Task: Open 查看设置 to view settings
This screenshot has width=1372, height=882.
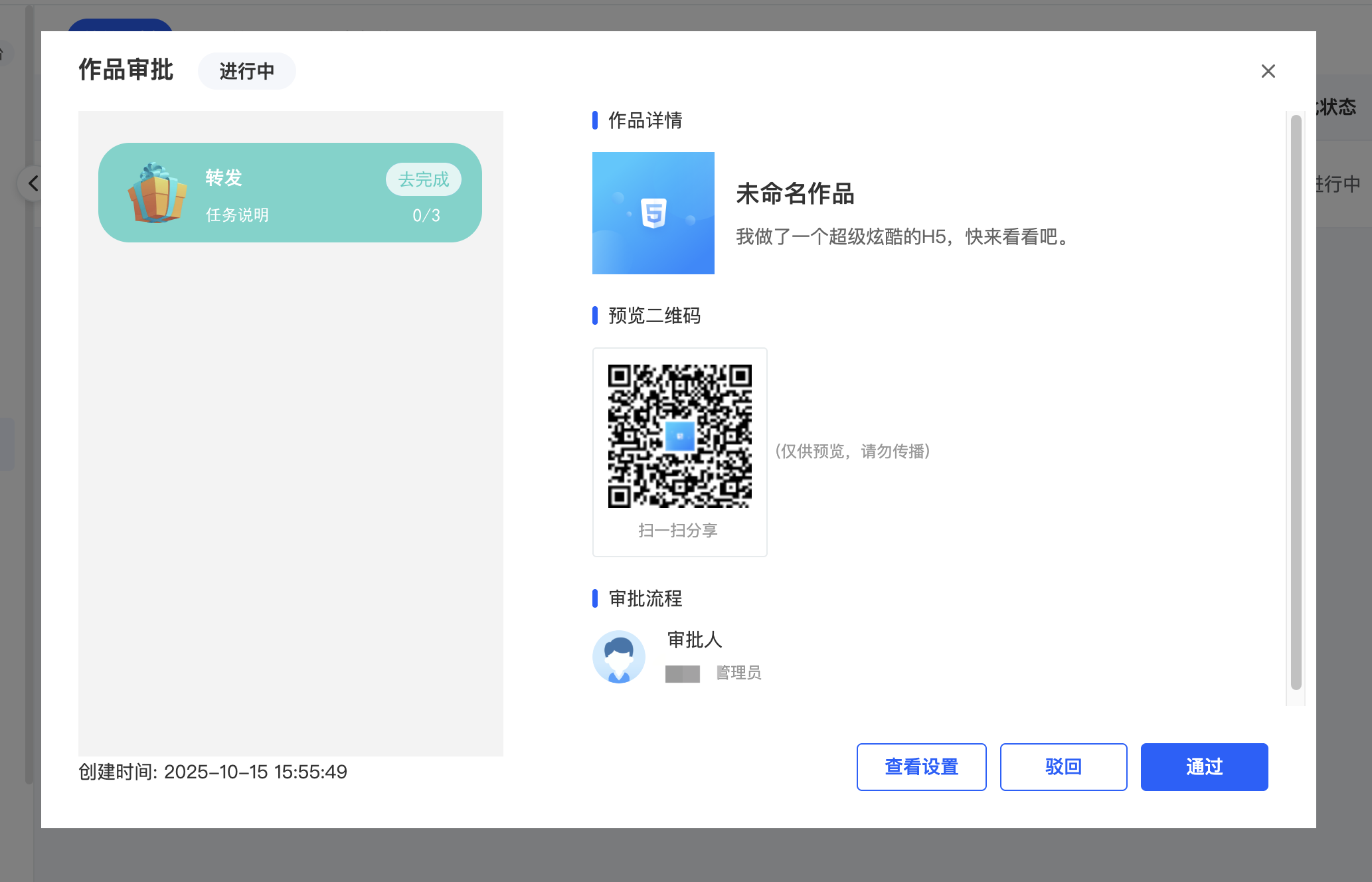Action: point(920,766)
